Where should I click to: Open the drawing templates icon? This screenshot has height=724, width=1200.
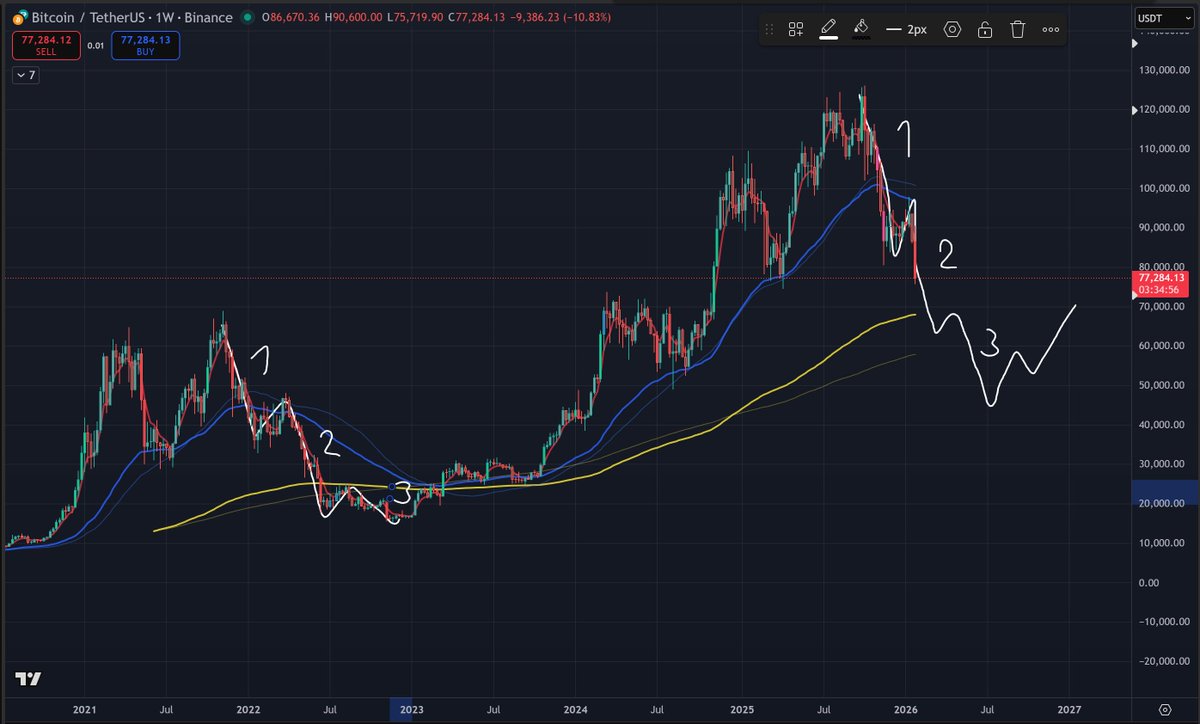(x=796, y=30)
